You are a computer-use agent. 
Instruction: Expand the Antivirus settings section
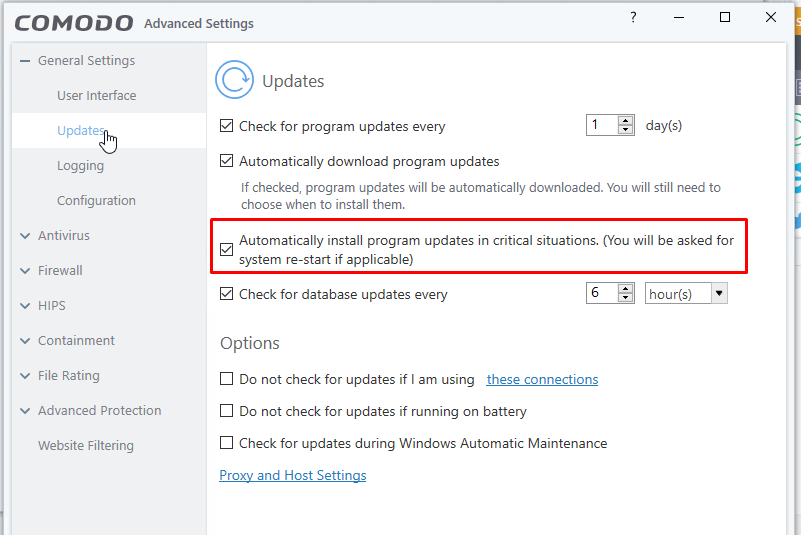pos(25,236)
